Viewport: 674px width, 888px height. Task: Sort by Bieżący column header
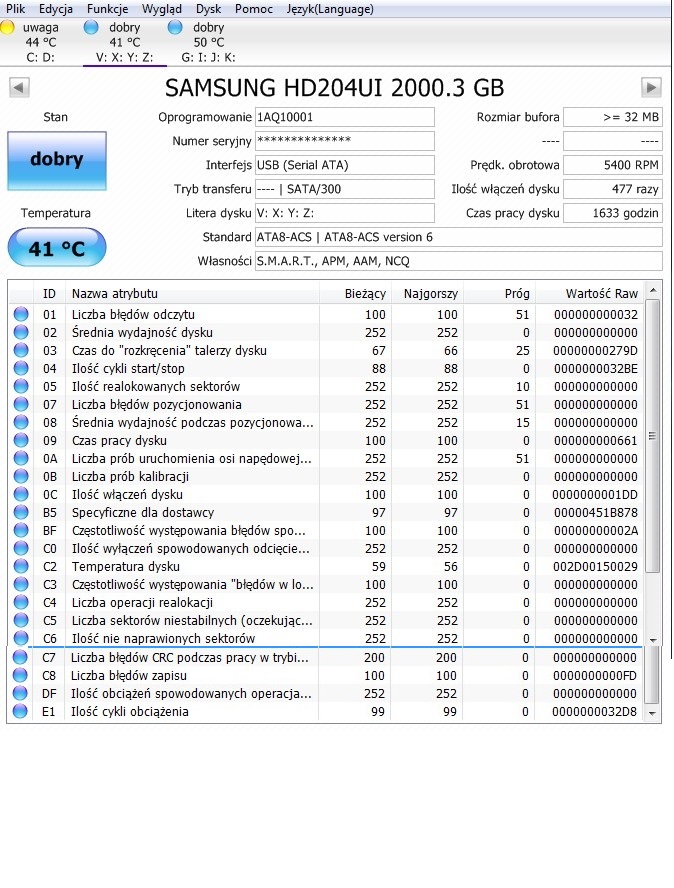(355, 294)
